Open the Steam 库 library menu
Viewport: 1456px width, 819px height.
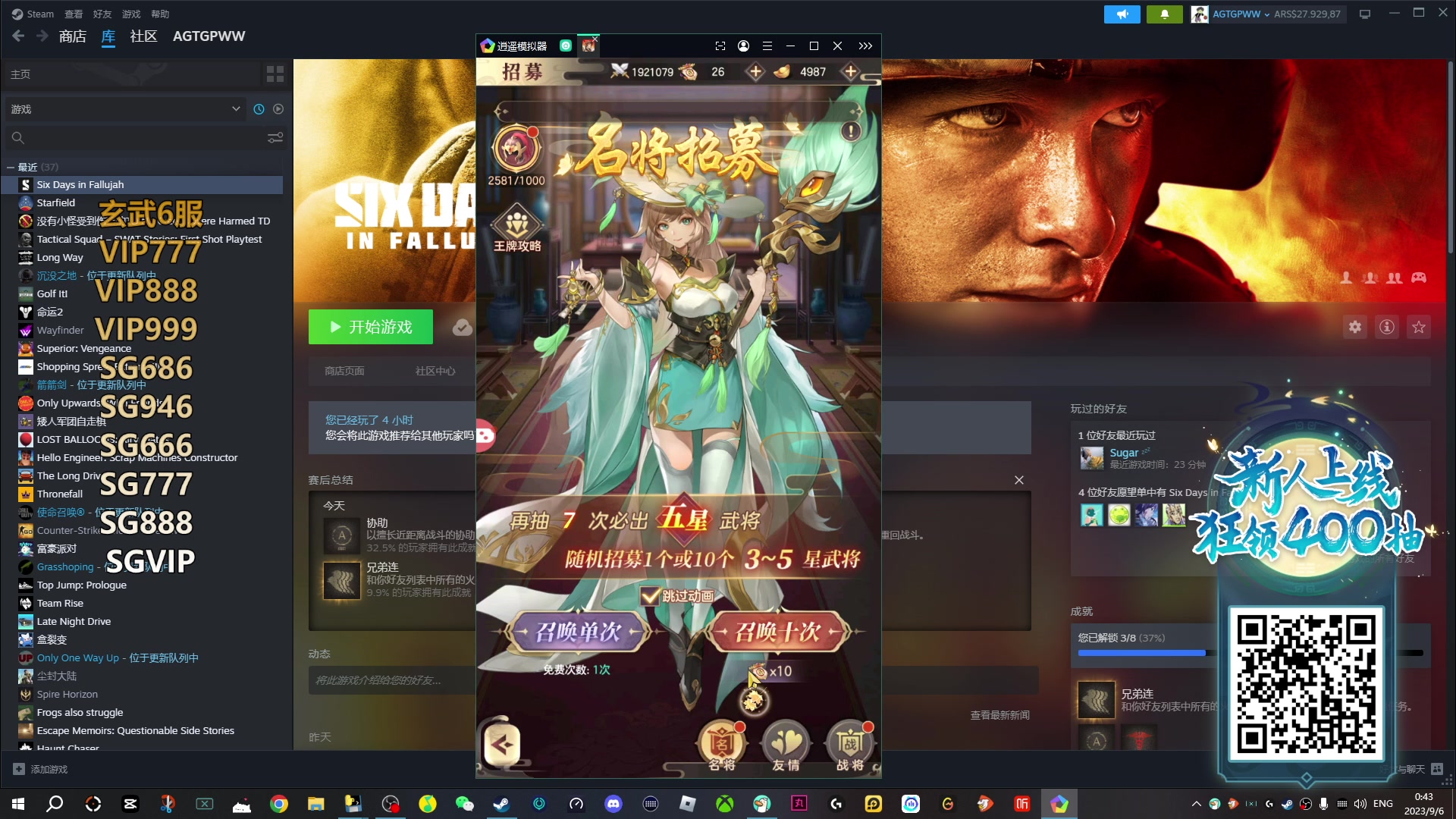(x=108, y=36)
